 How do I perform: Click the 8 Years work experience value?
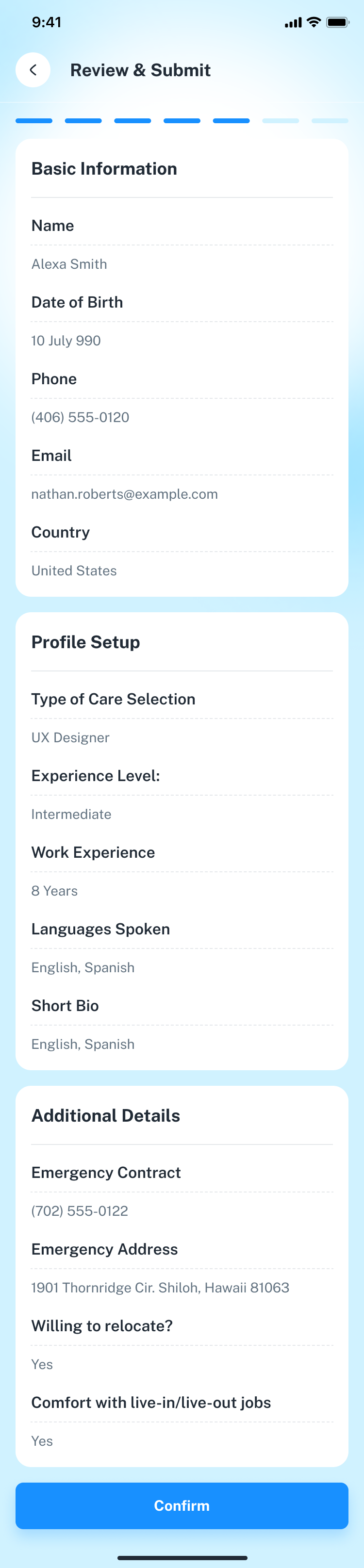point(55,891)
